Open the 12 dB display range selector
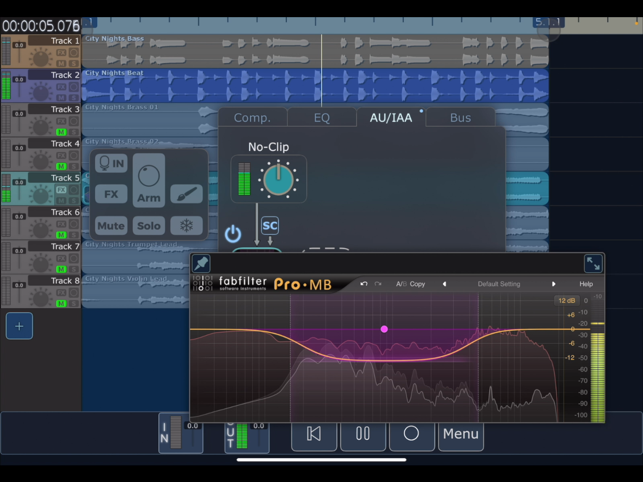 (566, 301)
